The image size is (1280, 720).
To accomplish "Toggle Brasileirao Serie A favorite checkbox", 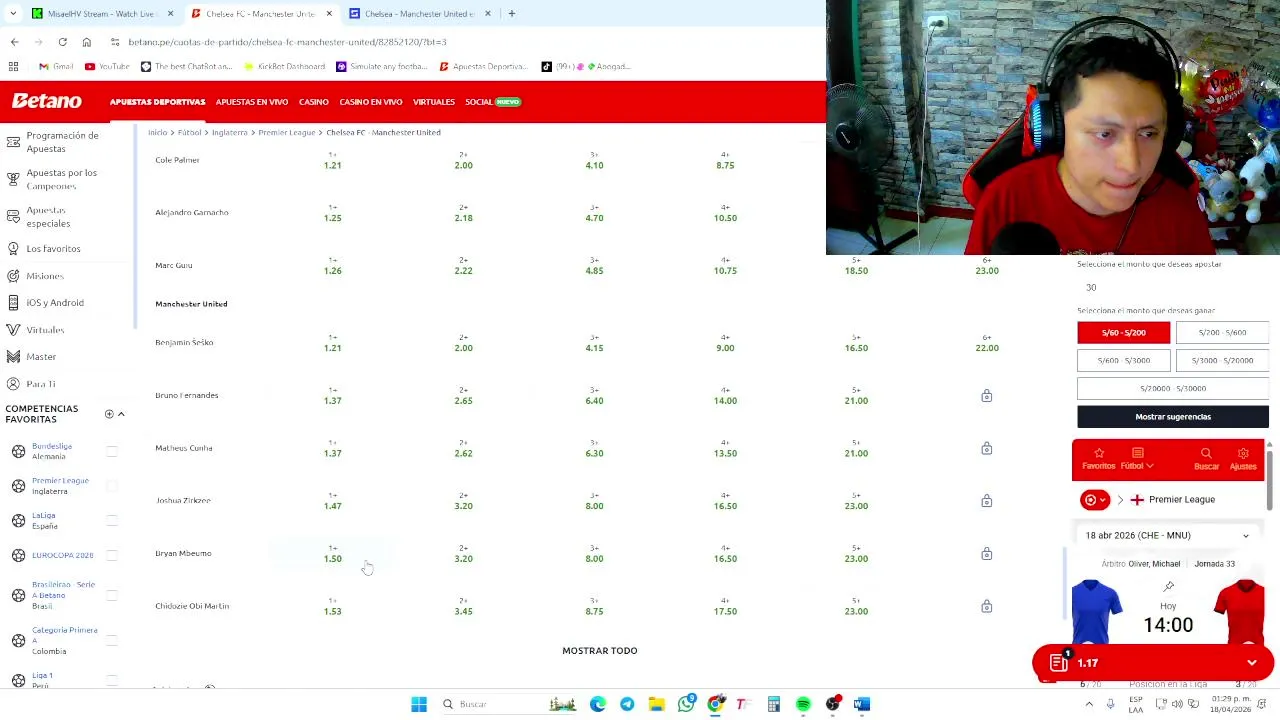I will tap(112, 595).
